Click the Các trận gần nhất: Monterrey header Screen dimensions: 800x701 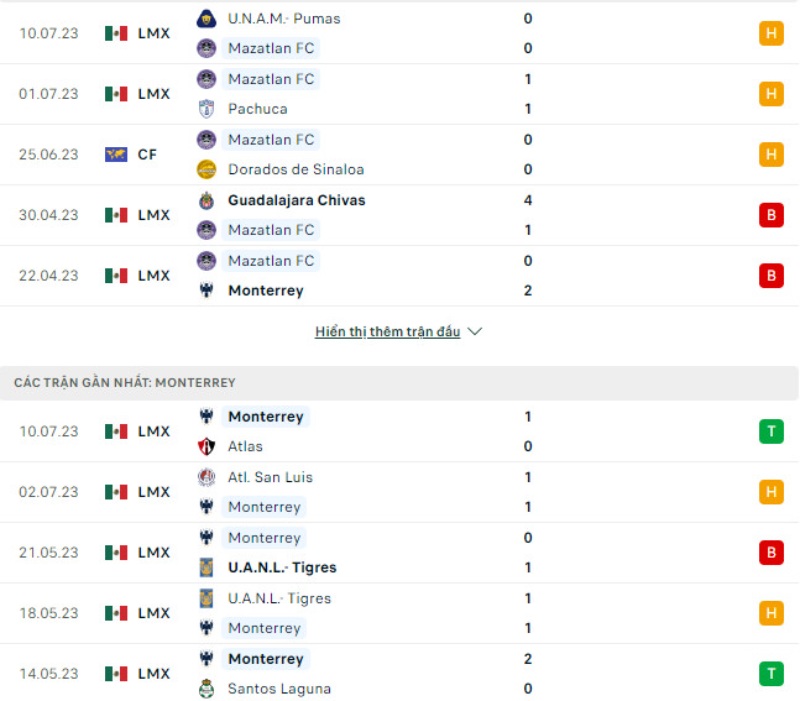coord(125,383)
